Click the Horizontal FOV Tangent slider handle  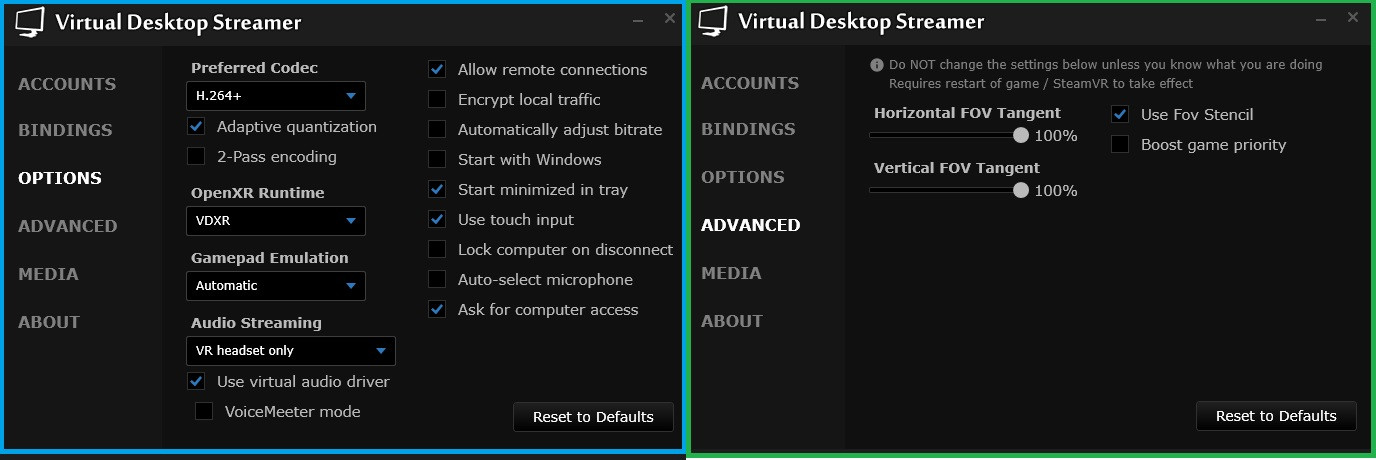click(1021, 134)
